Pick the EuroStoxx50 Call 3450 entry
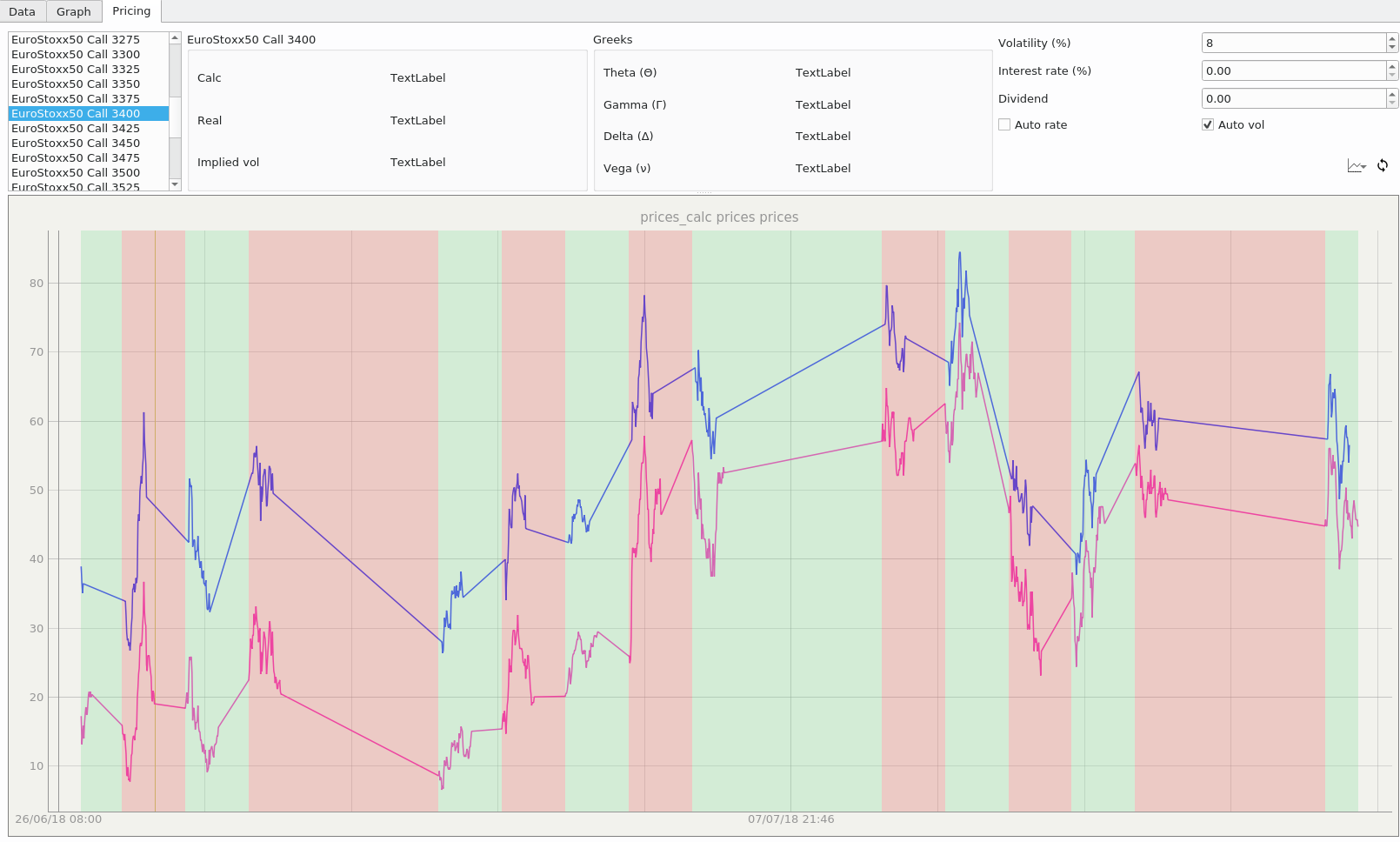The width and height of the screenshot is (1400, 842). [x=89, y=143]
